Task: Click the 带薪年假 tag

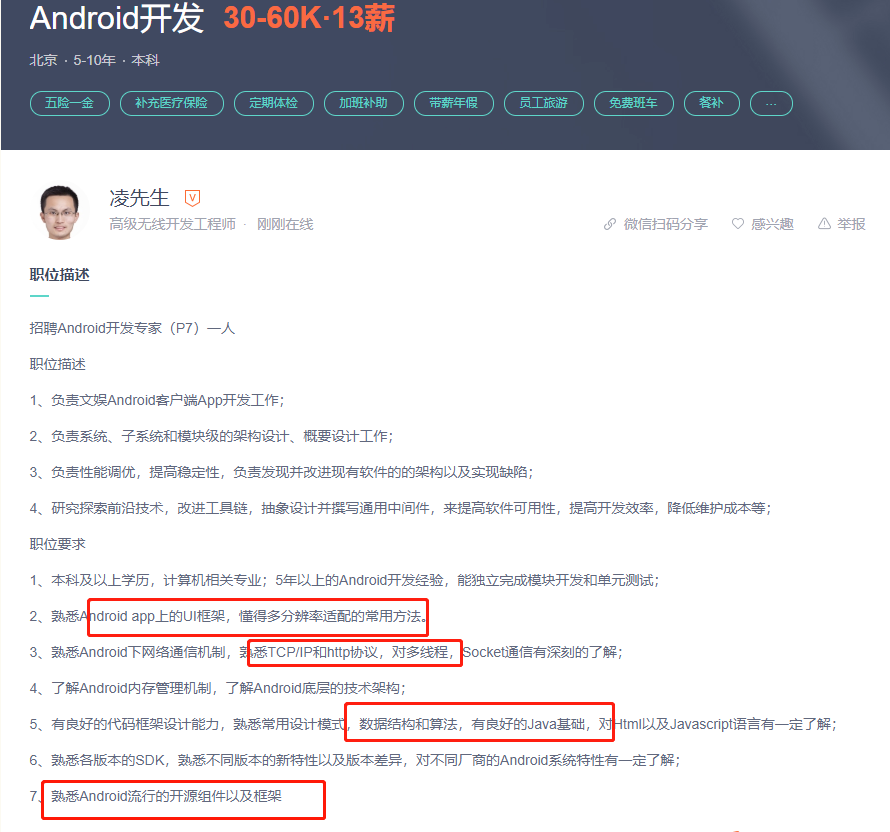Action: click(454, 103)
